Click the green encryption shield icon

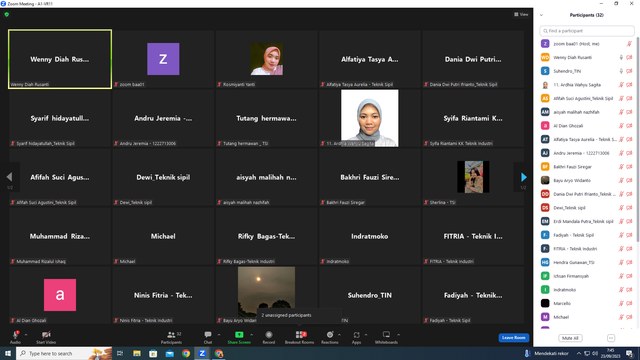coord(7,14)
